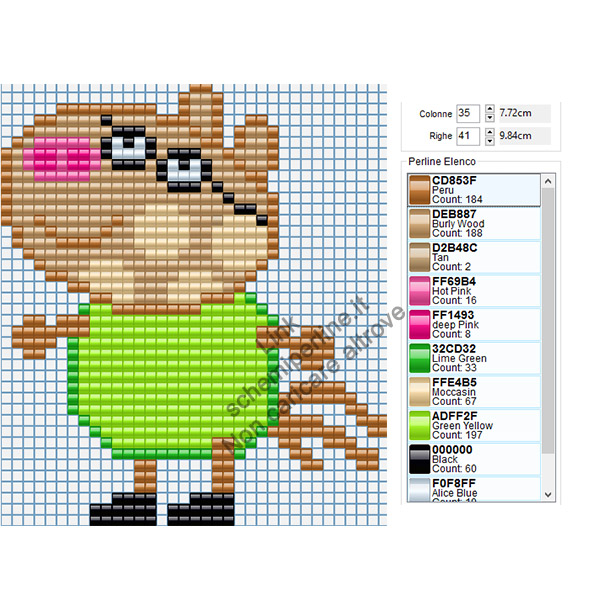Click the Peru 'Count: 184' text
The image size is (600, 600).
pyautogui.click(x=457, y=199)
